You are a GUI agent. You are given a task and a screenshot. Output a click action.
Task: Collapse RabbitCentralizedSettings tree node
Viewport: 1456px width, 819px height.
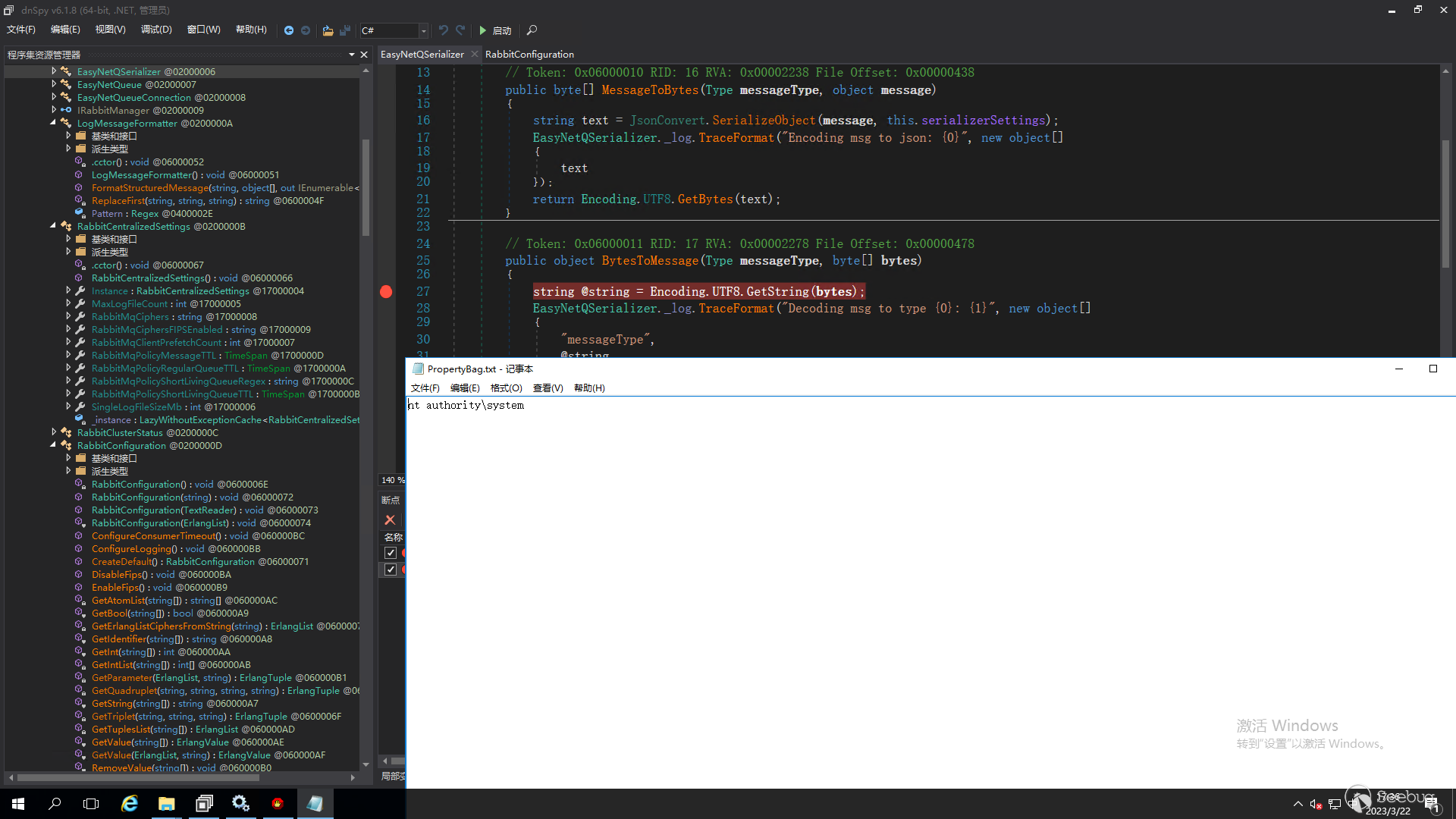click(x=53, y=226)
